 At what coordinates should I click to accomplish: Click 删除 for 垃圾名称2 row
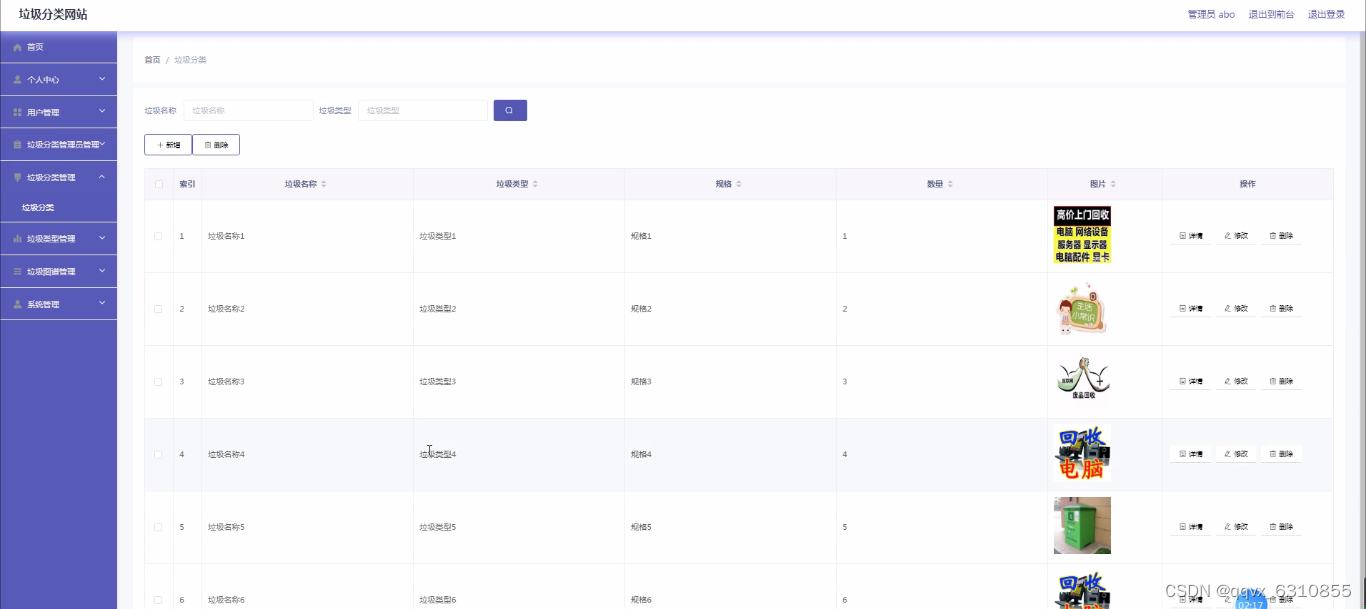pos(1281,309)
